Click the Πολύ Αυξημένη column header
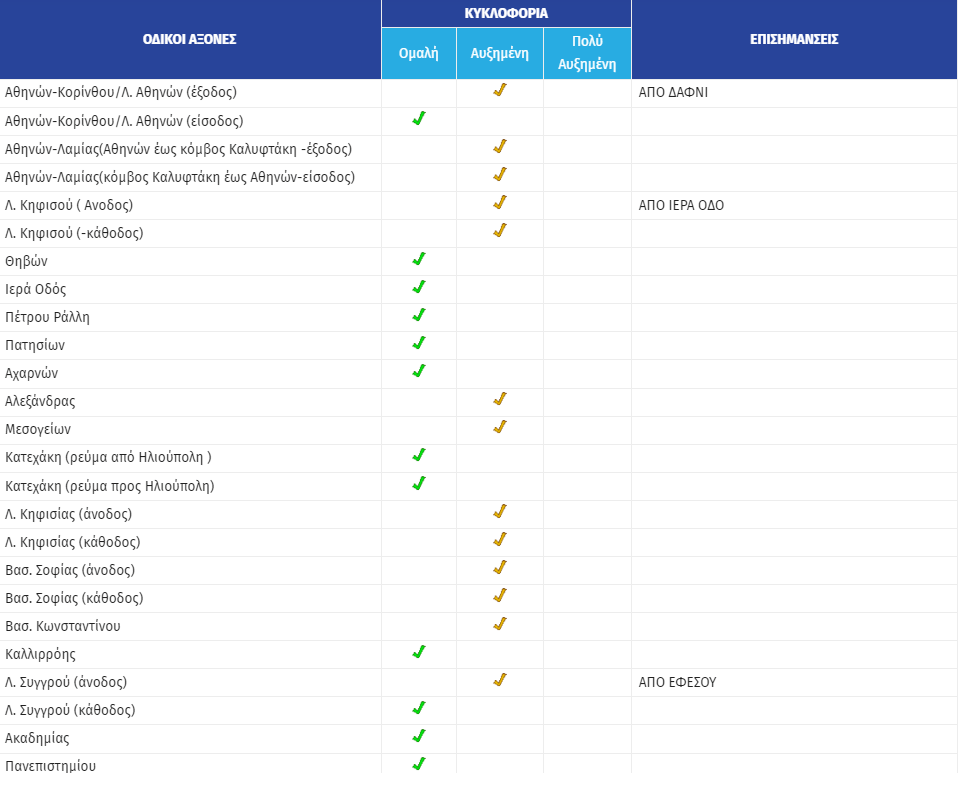Viewport: 958px width, 785px height. [x=587, y=53]
